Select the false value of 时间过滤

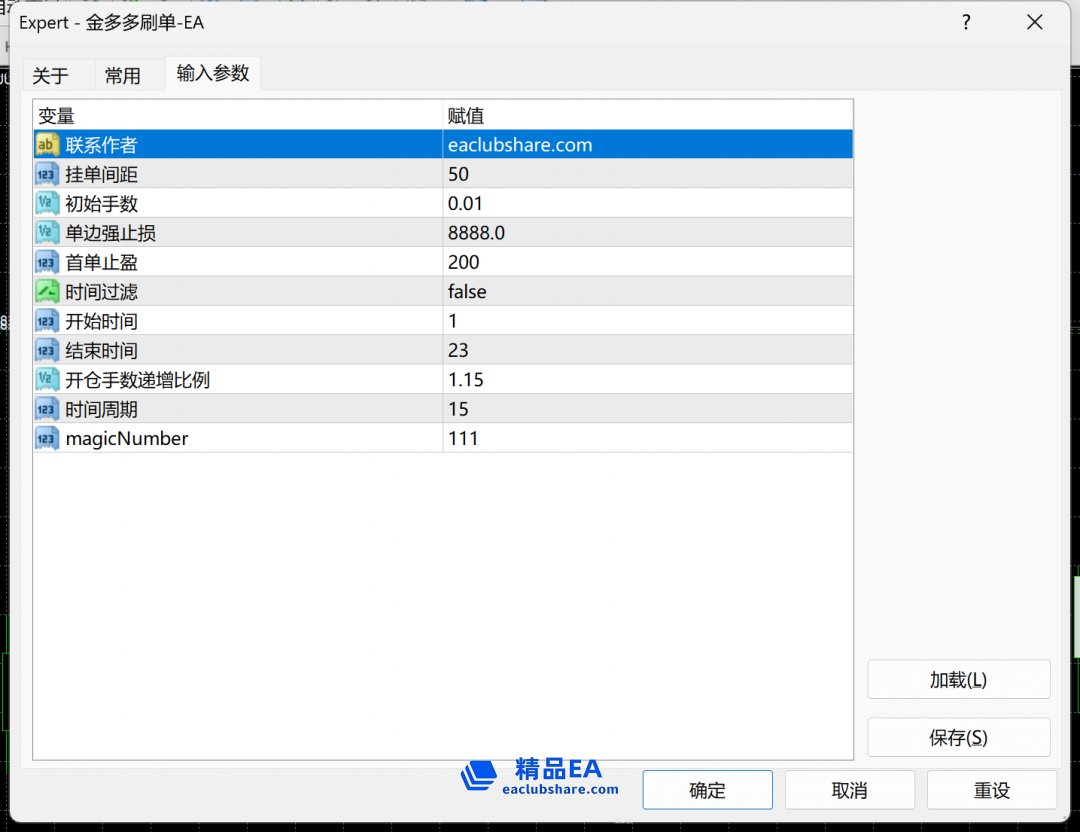(x=467, y=292)
